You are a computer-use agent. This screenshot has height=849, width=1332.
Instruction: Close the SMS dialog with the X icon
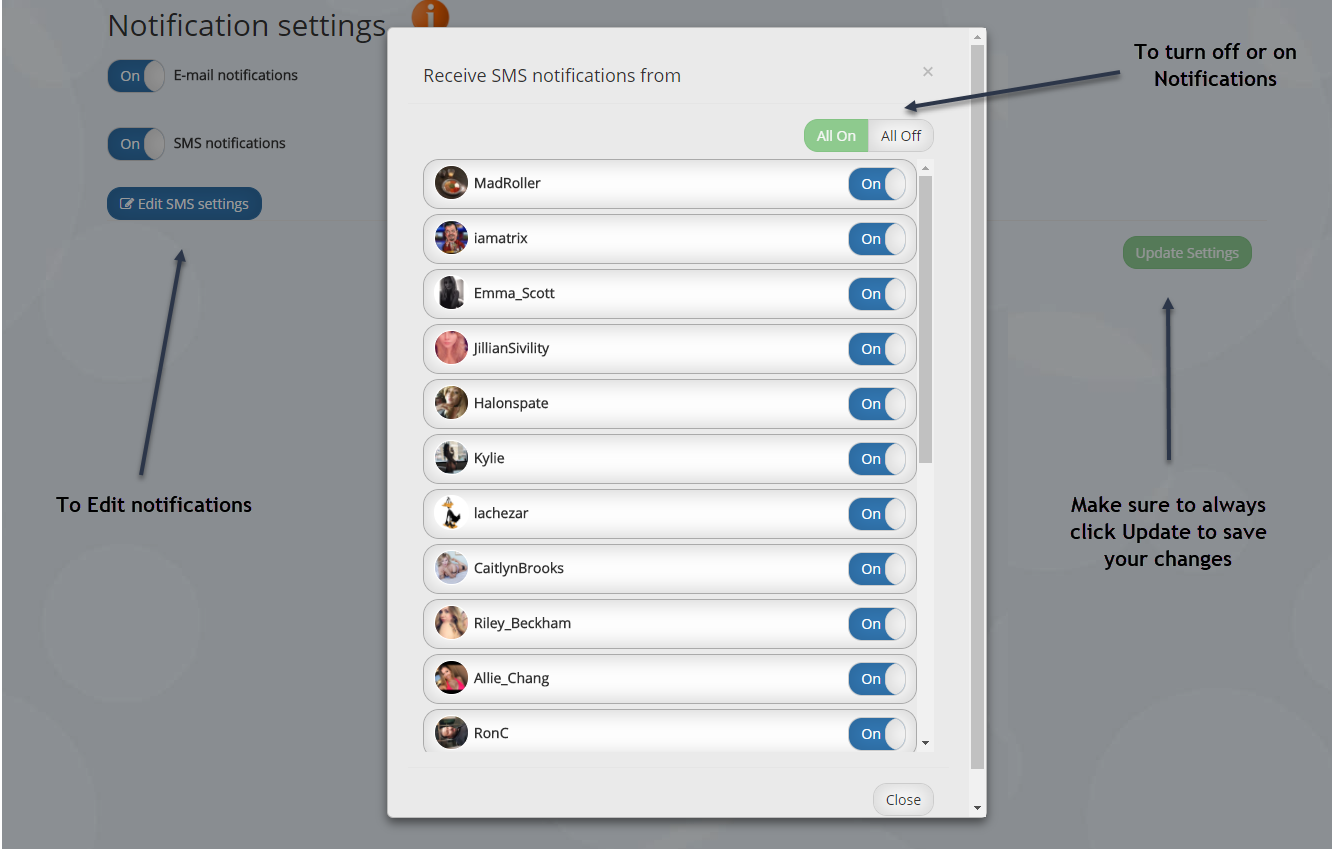(928, 72)
